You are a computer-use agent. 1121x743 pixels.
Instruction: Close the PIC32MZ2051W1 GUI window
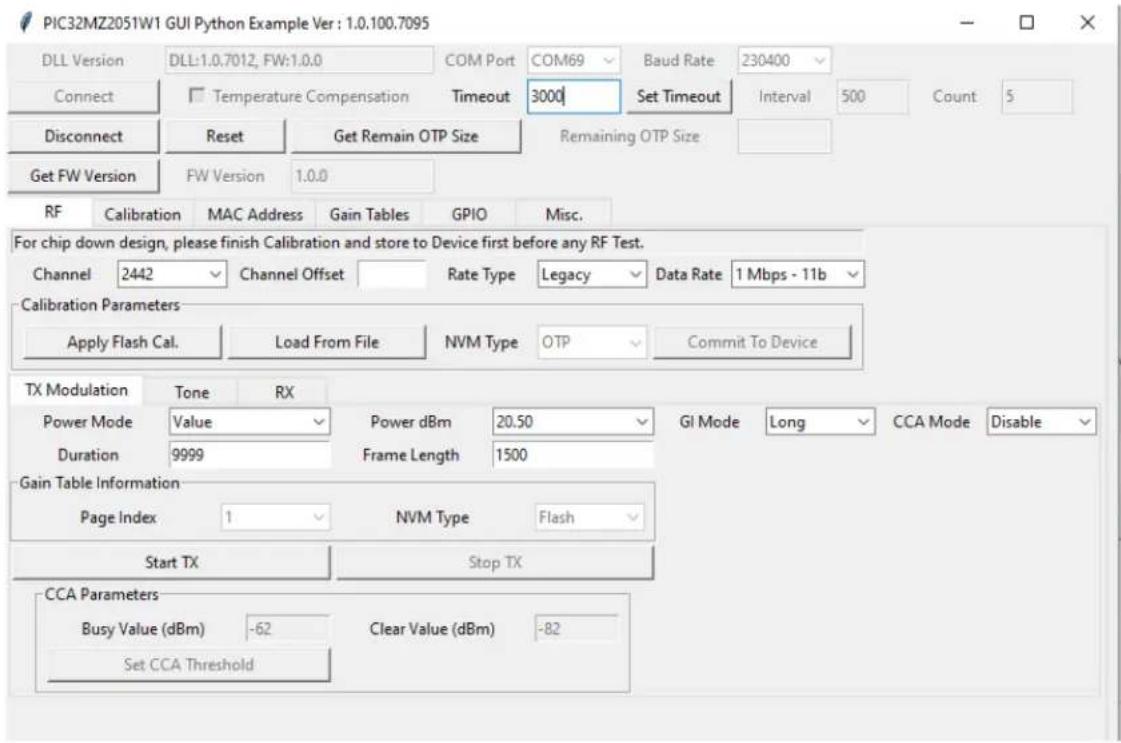click(x=1087, y=23)
